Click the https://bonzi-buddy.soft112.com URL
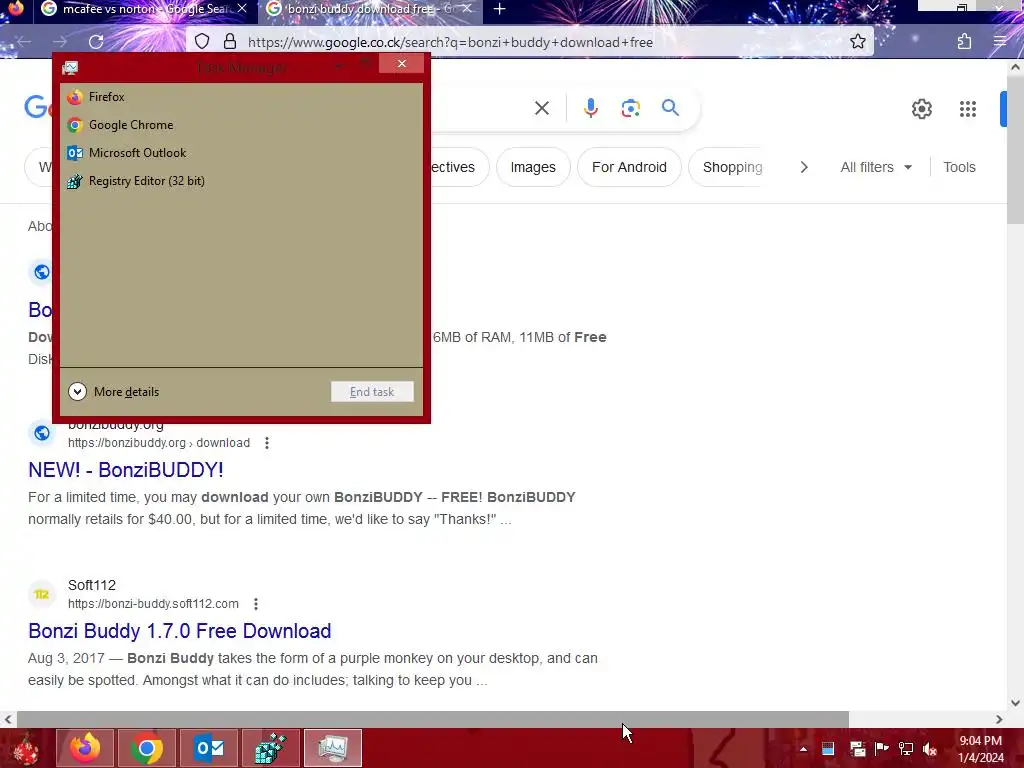1024x768 pixels. pyautogui.click(x=153, y=604)
